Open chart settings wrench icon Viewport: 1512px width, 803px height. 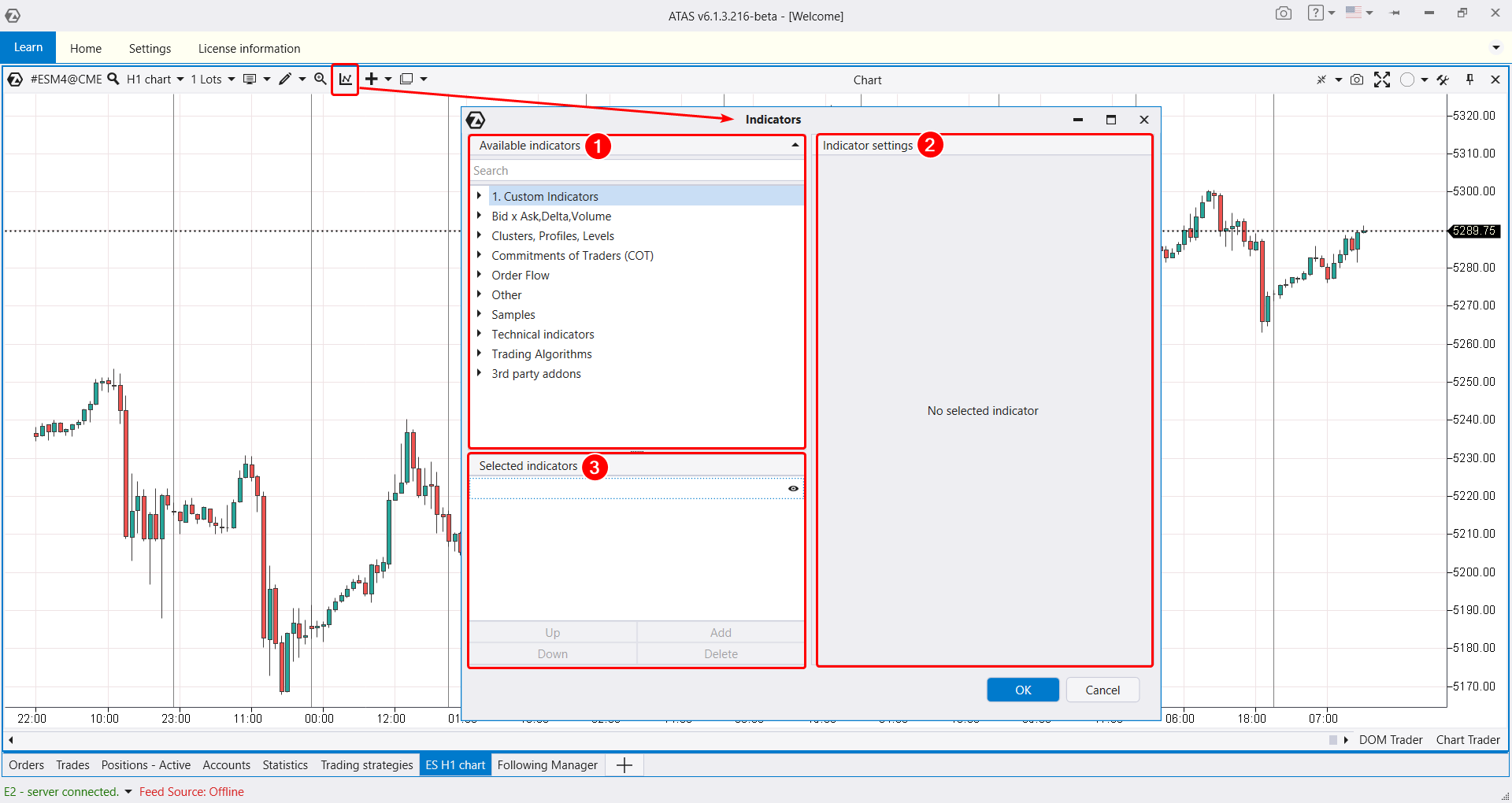pos(1443,80)
